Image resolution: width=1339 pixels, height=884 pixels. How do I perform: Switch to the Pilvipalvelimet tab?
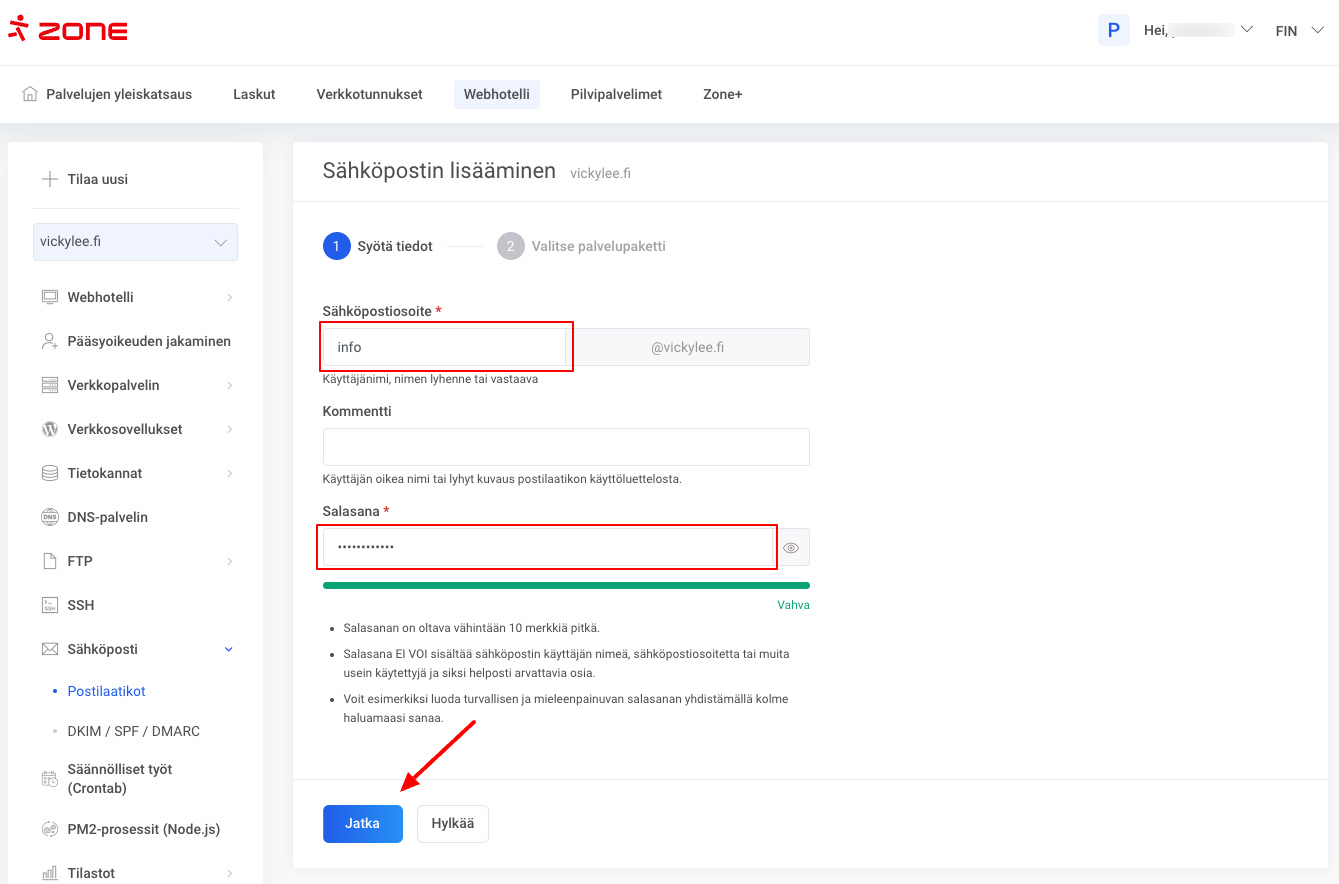616,94
